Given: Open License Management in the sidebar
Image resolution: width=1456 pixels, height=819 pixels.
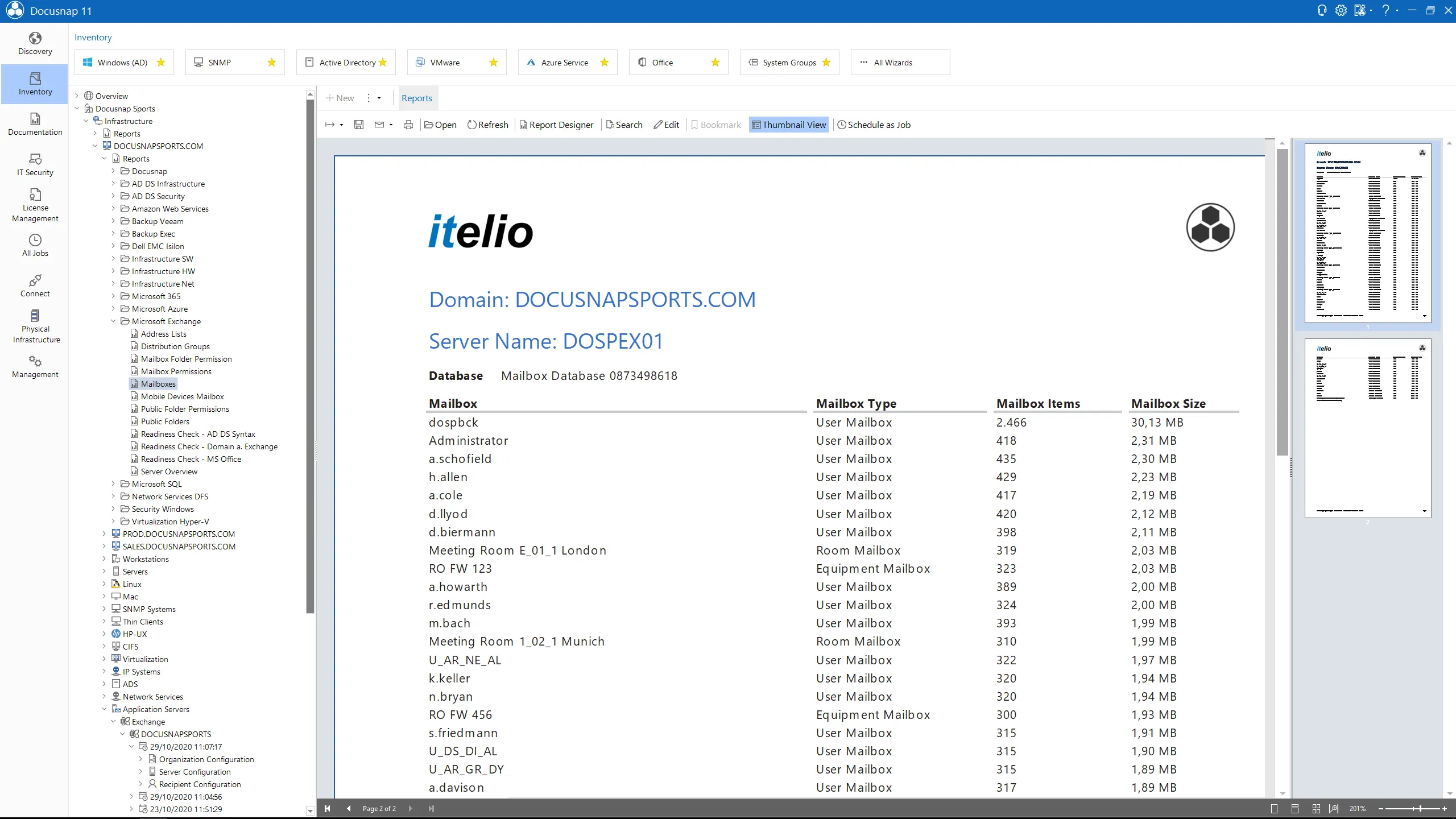Looking at the screenshot, I should (x=35, y=205).
